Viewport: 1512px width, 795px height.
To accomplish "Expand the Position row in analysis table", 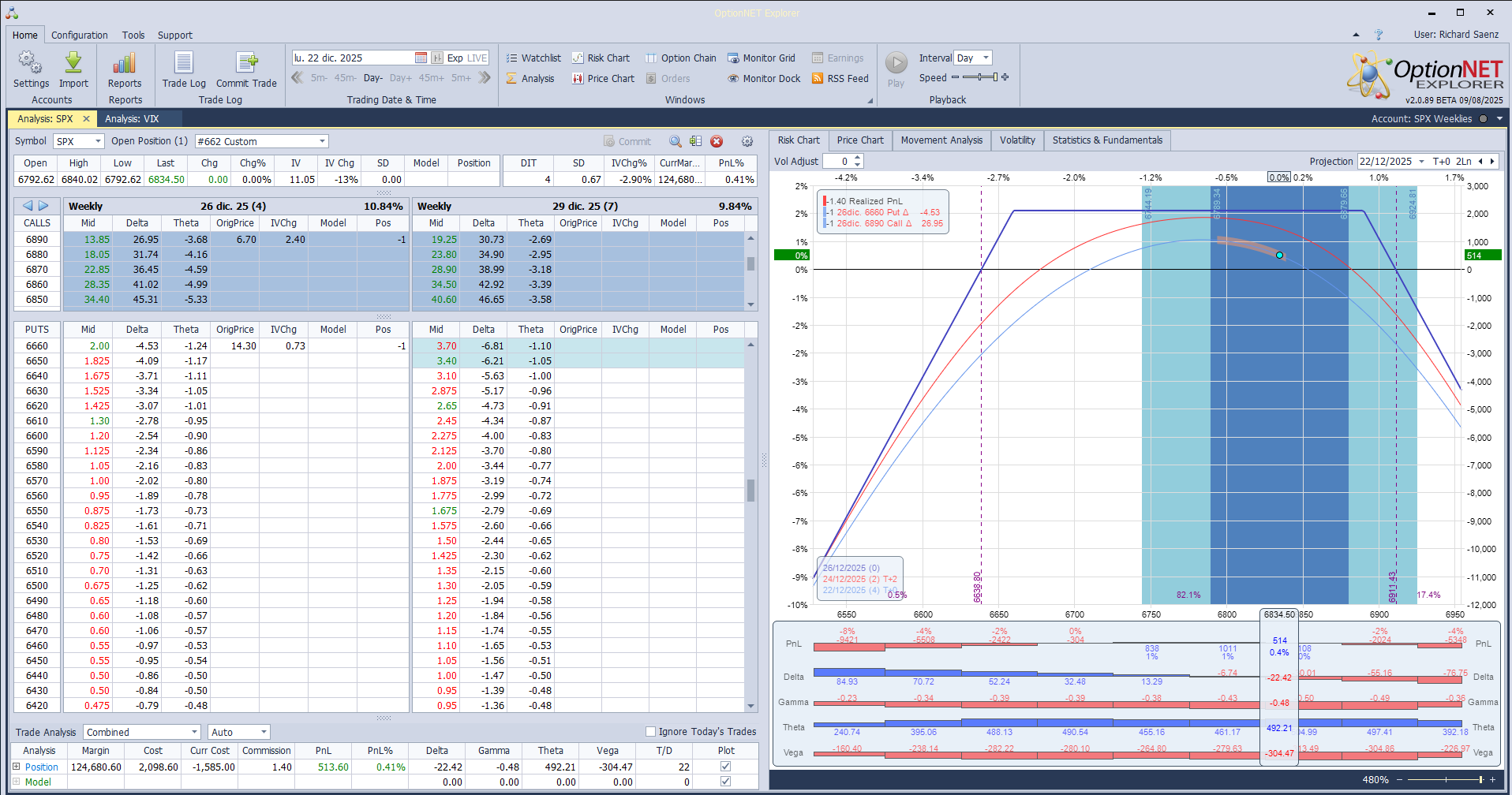I will 16,767.
